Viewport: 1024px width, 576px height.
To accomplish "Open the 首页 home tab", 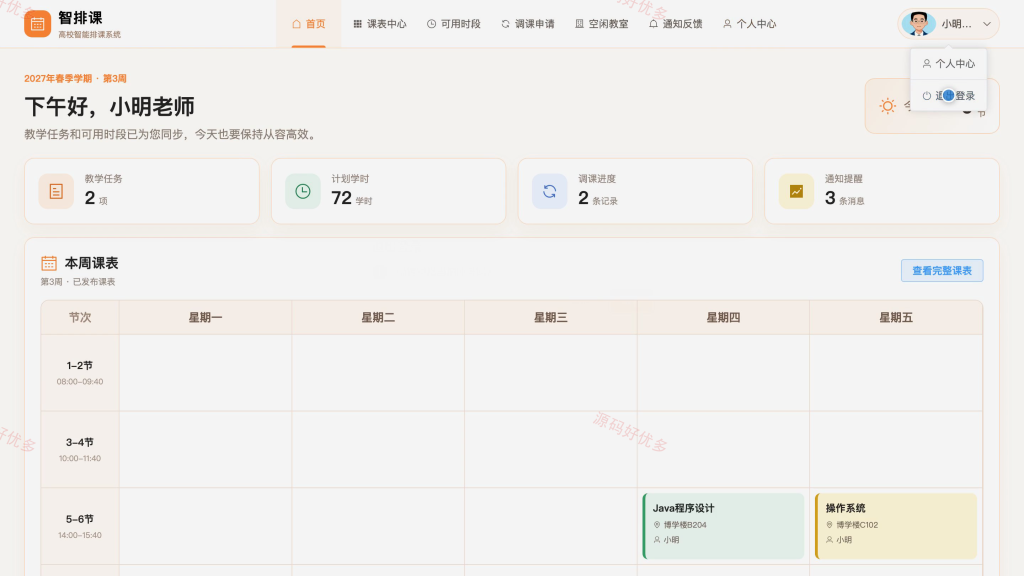I will (308, 24).
